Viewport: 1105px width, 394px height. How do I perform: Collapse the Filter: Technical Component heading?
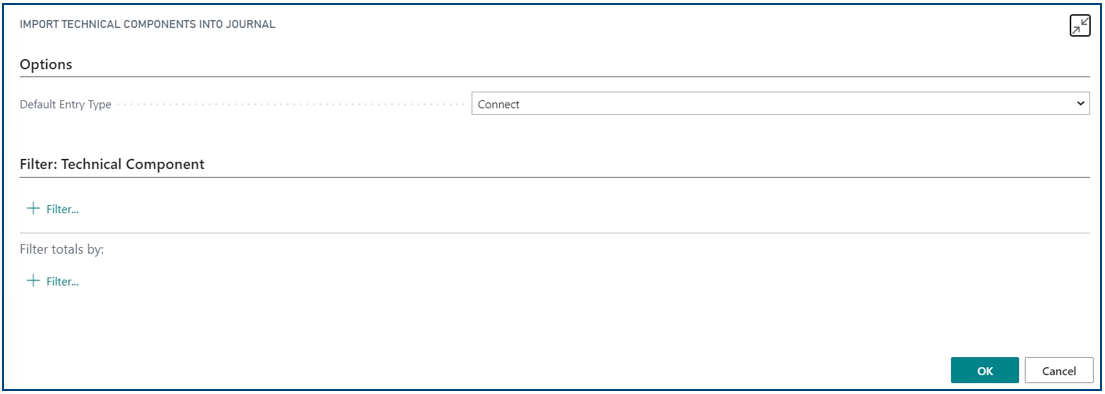click(112, 164)
